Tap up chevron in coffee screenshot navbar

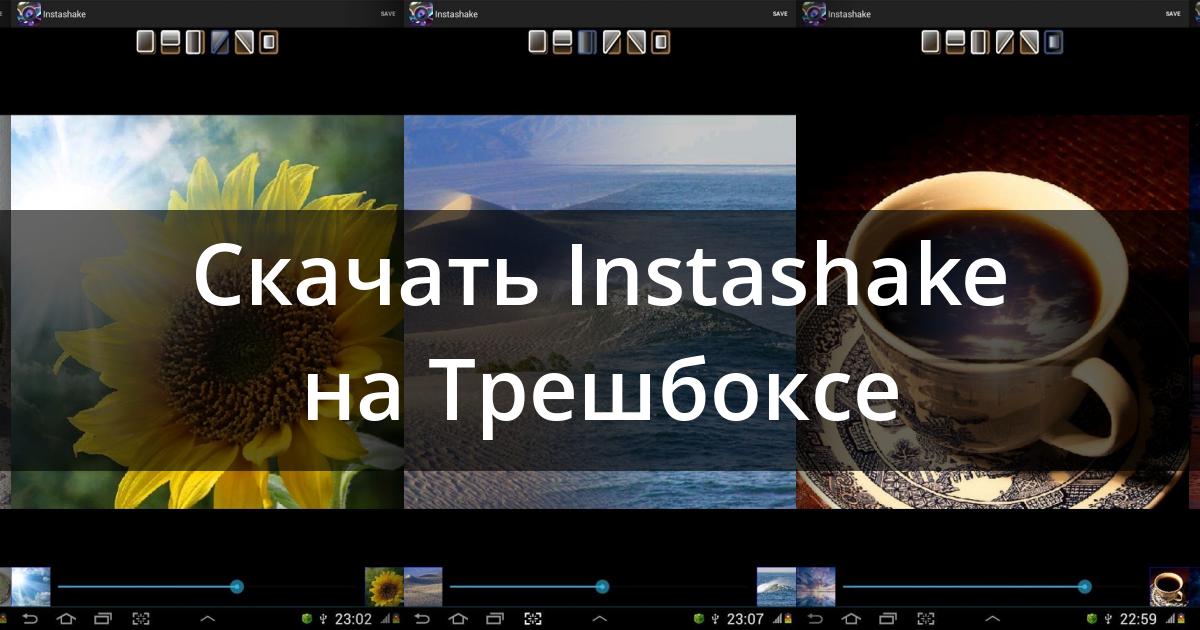[x=993, y=619]
